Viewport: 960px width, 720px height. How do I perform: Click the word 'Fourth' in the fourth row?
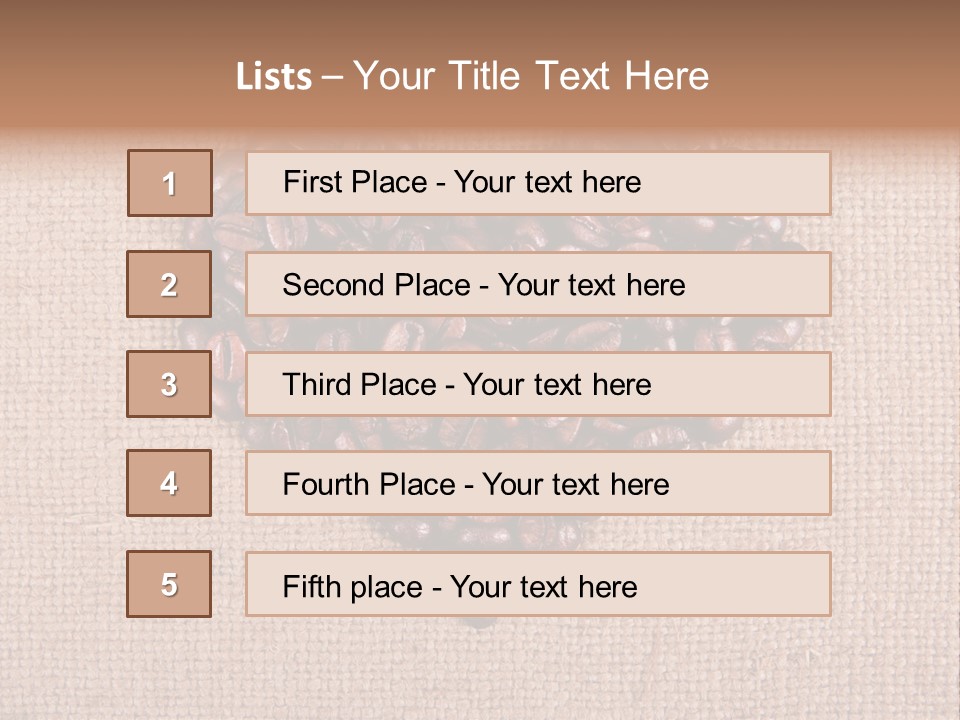tap(325, 485)
